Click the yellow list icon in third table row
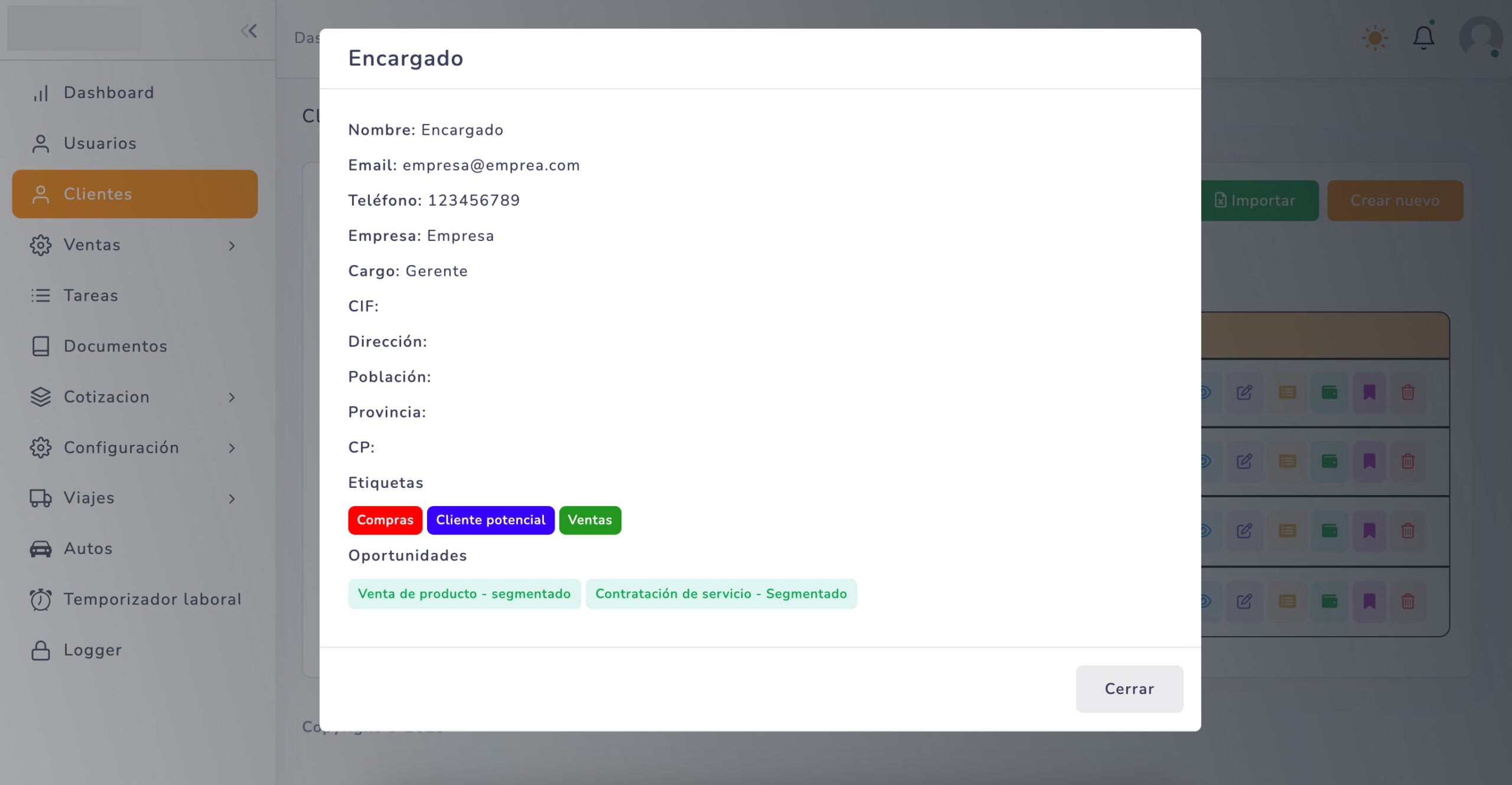 [x=1288, y=532]
